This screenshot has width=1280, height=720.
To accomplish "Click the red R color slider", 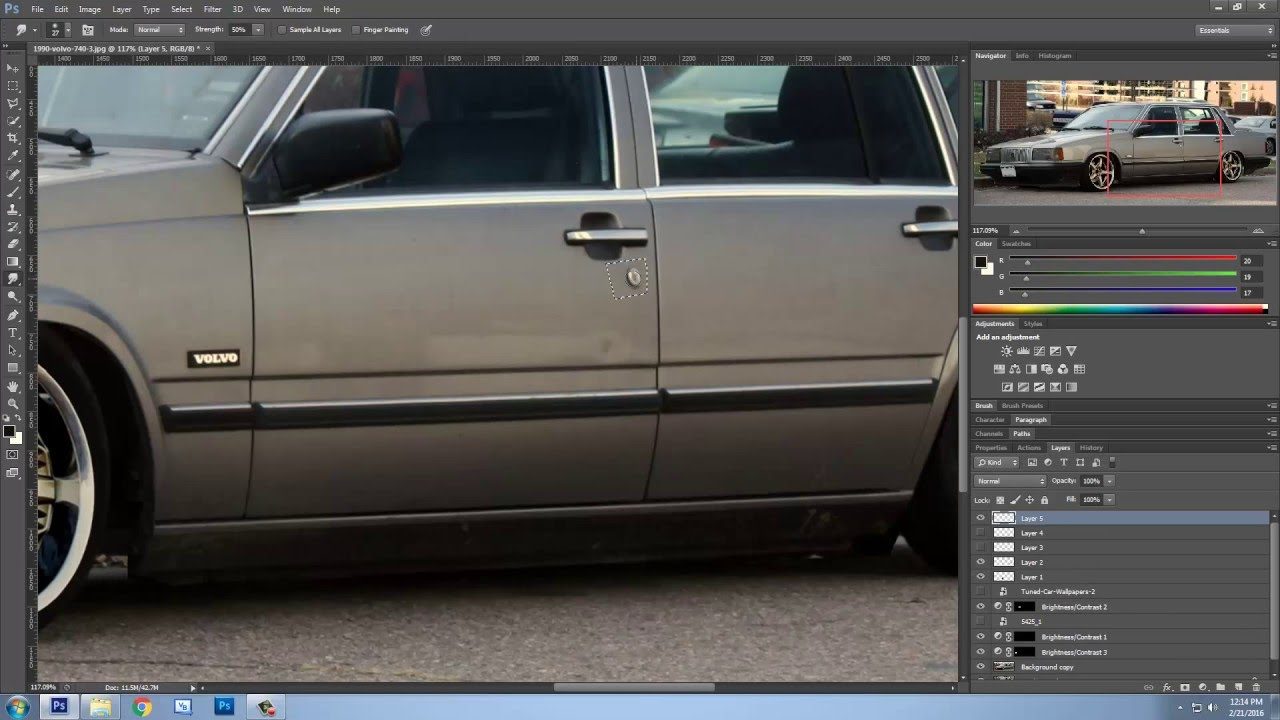I will click(x=1122, y=260).
